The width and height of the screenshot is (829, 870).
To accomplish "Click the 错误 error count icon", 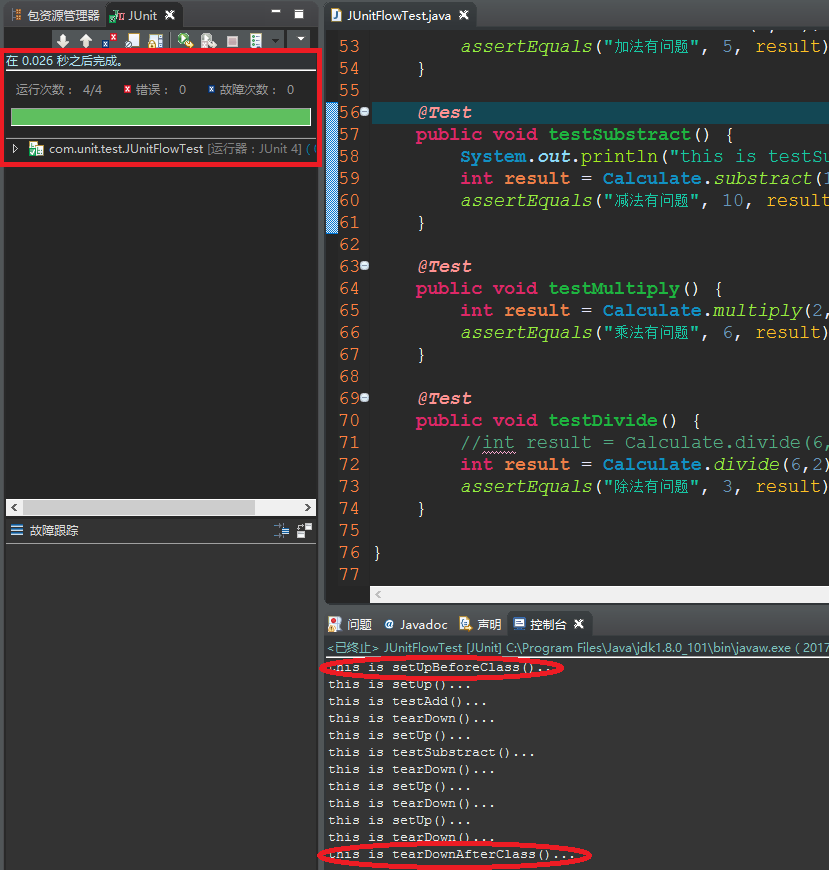I will (127, 89).
